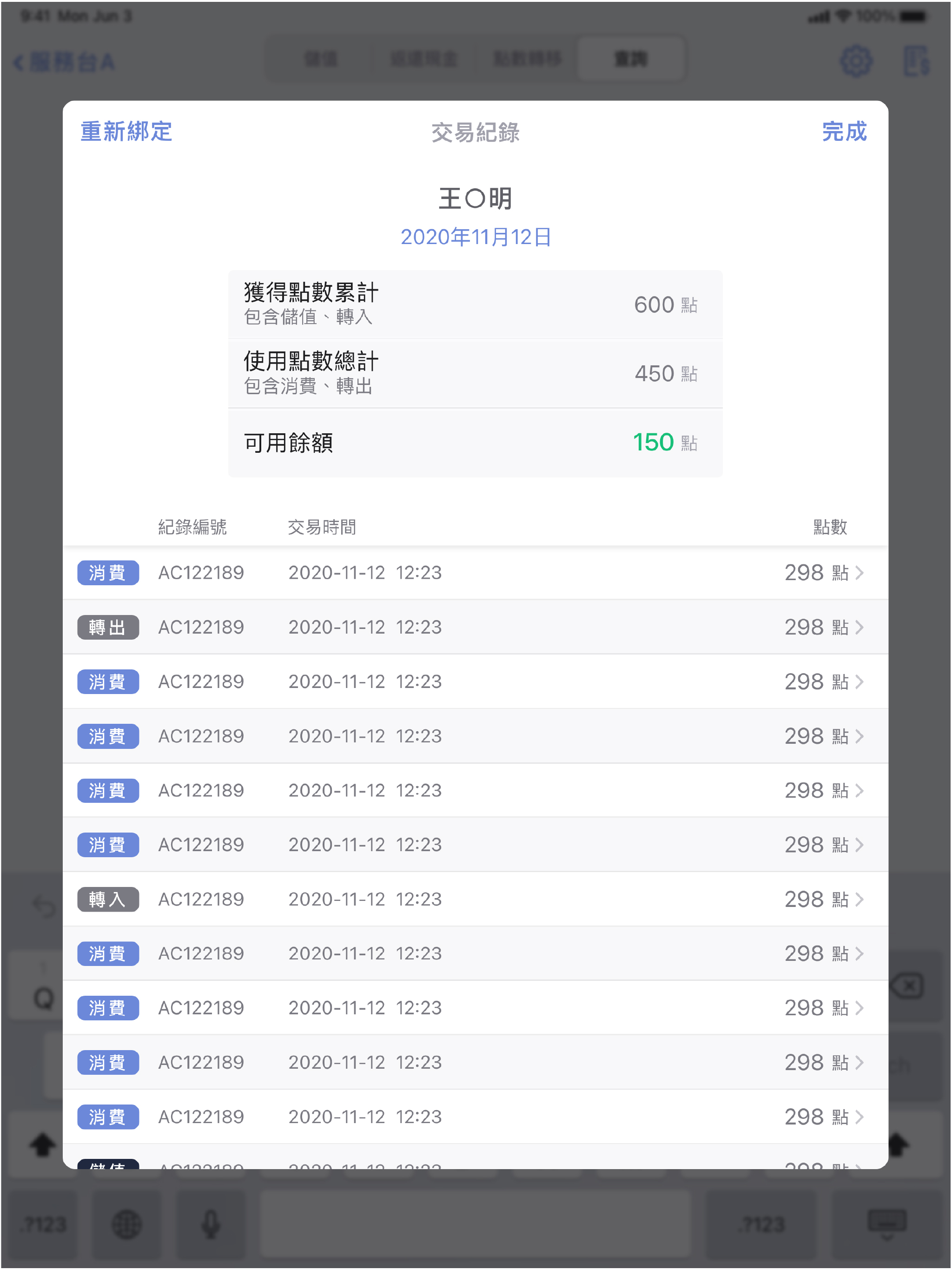Expand the last fully visible 消費 record
952x1270 pixels.
pos(859,1117)
